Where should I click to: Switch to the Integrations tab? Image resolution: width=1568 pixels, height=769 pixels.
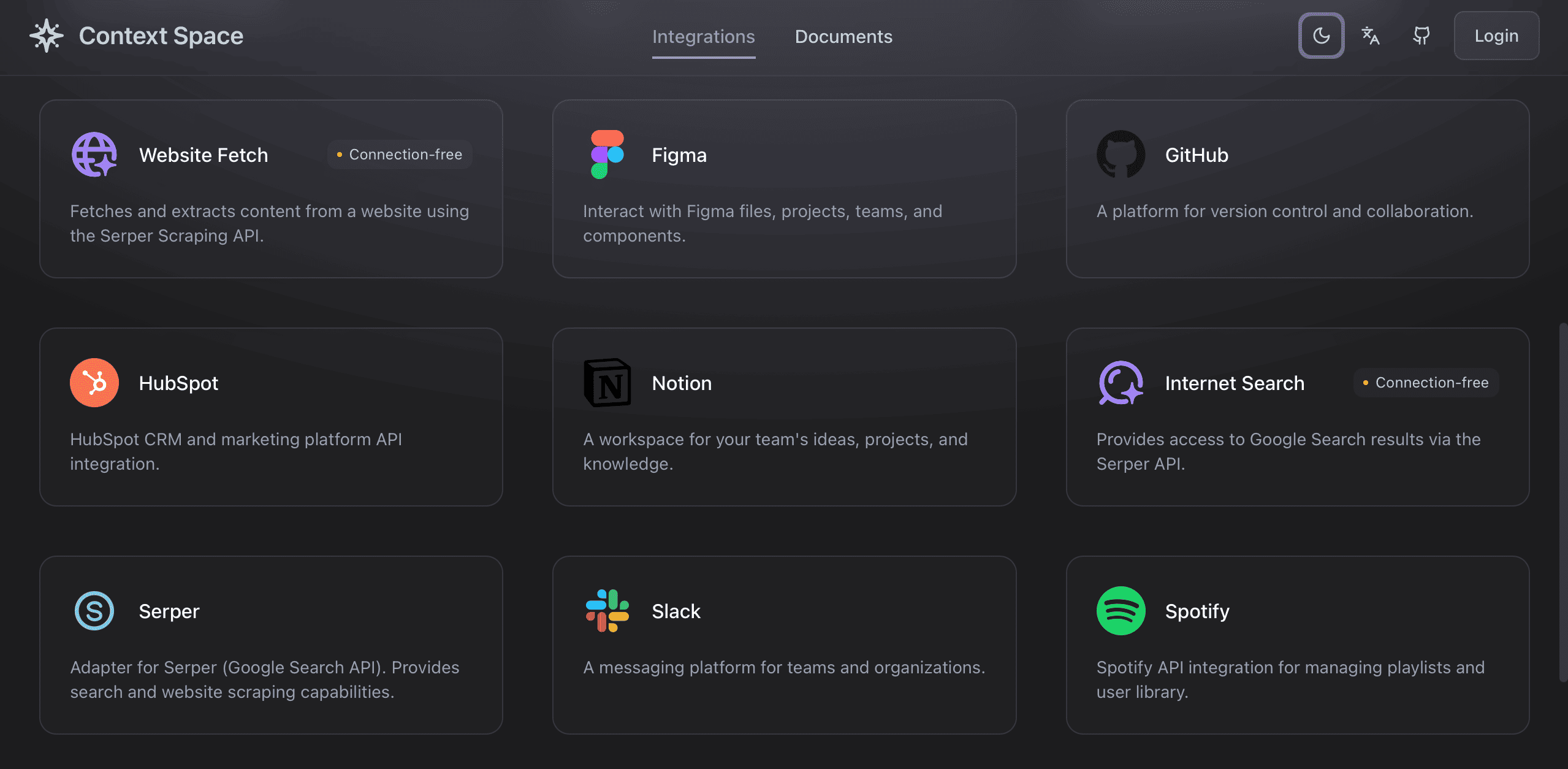pyautogui.click(x=703, y=37)
